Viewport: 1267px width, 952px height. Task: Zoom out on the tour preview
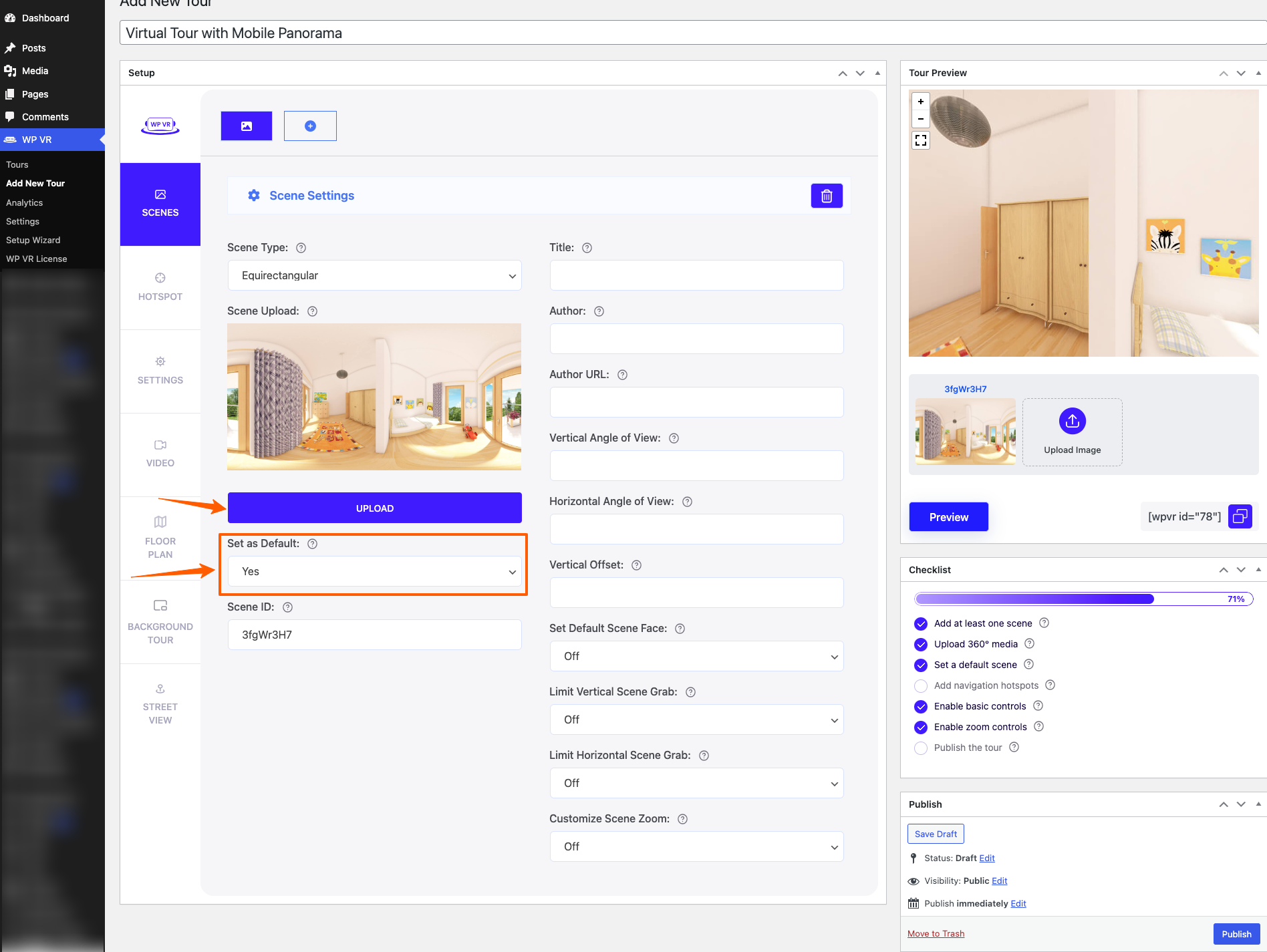921,119
